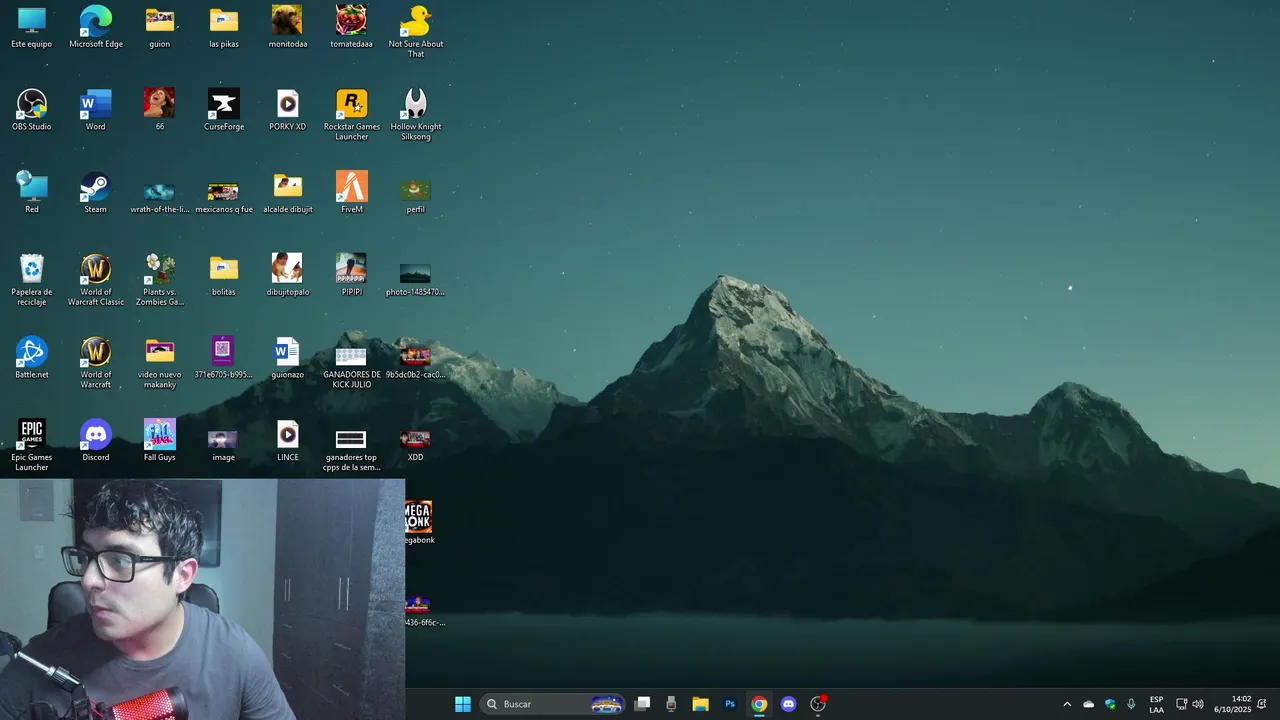Screen dimensions: 1280x720
Task: Open OneDrive cloud tray icon
Action: click(1089, 704)
